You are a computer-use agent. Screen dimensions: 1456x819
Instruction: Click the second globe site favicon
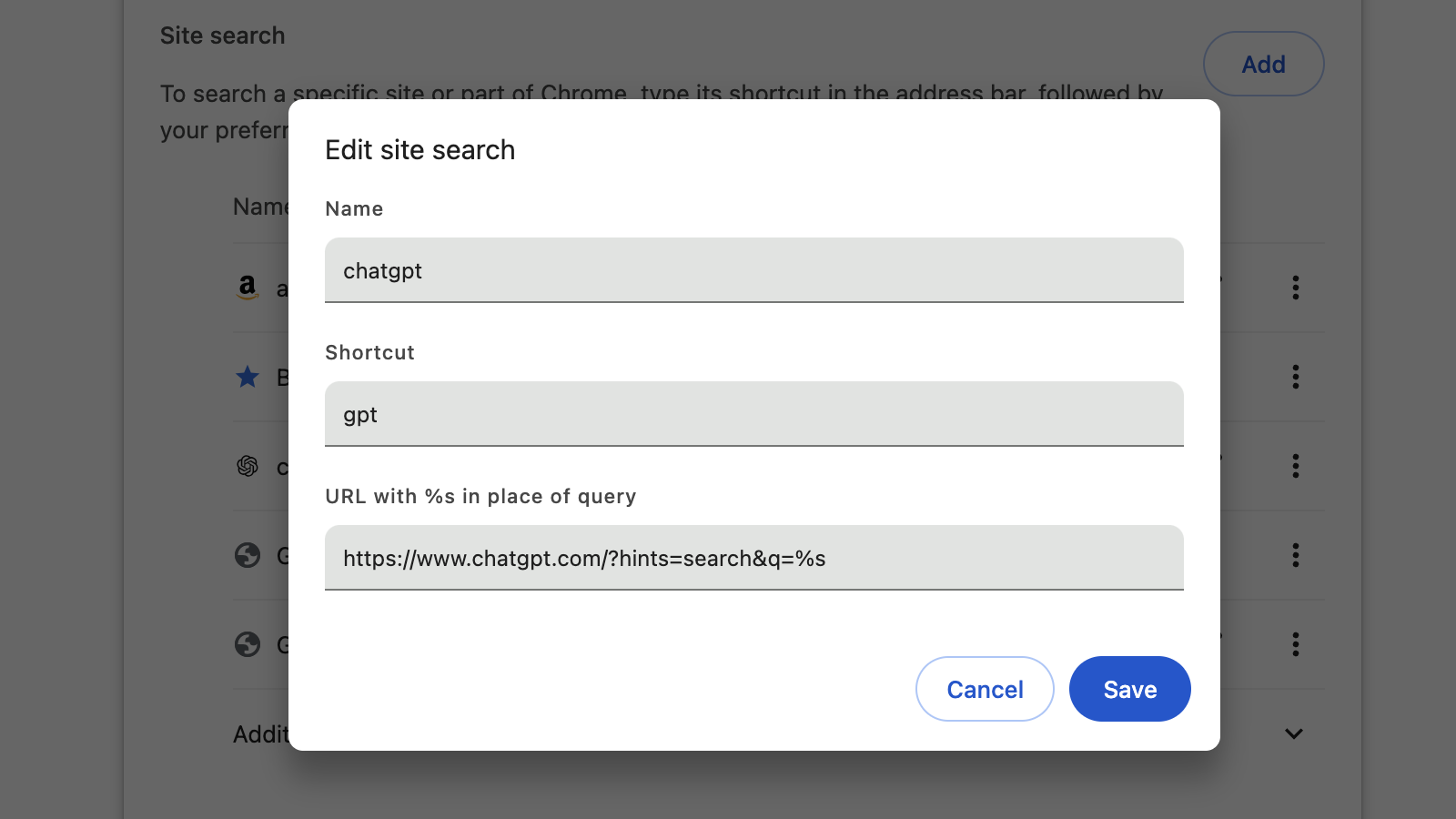pos(248,644)
